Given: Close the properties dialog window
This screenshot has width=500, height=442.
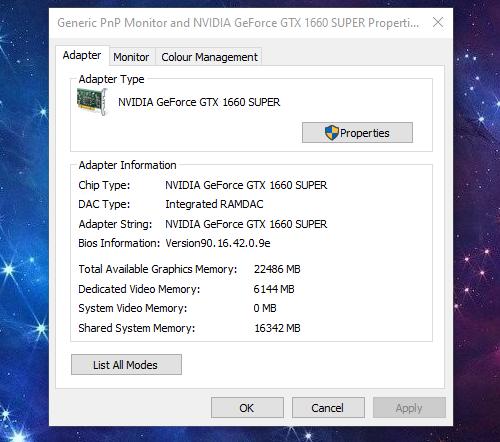Looking at the screenshot, I should [x=438, y=22].
